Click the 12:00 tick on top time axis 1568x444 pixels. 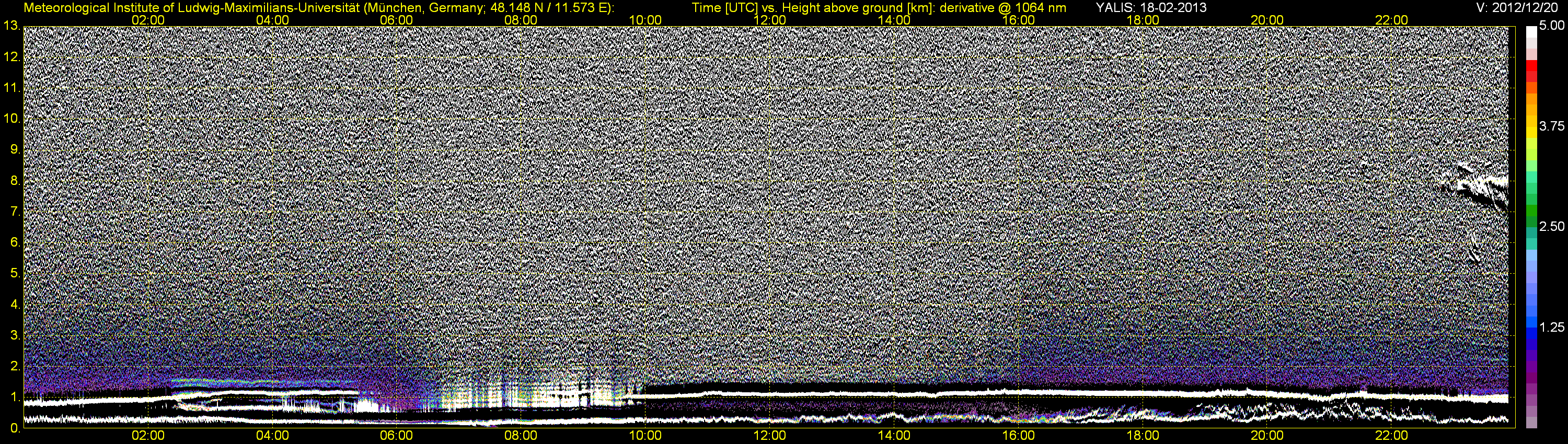coord(770,20)
